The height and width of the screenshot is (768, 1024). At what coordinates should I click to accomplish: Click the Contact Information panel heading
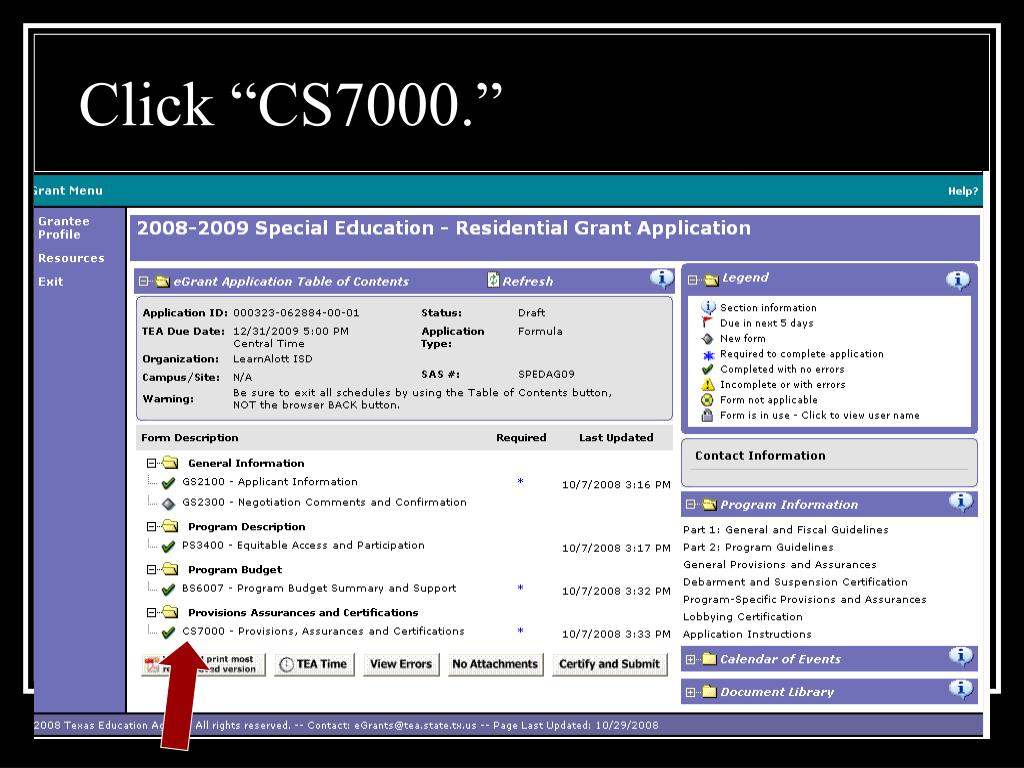click(x=760, y=456)
